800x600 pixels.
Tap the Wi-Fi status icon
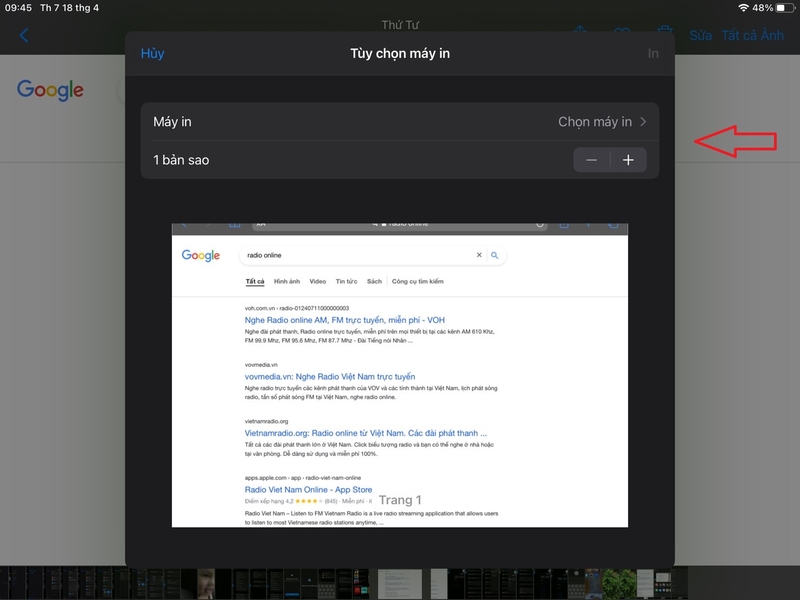click(x=743, y=8)
